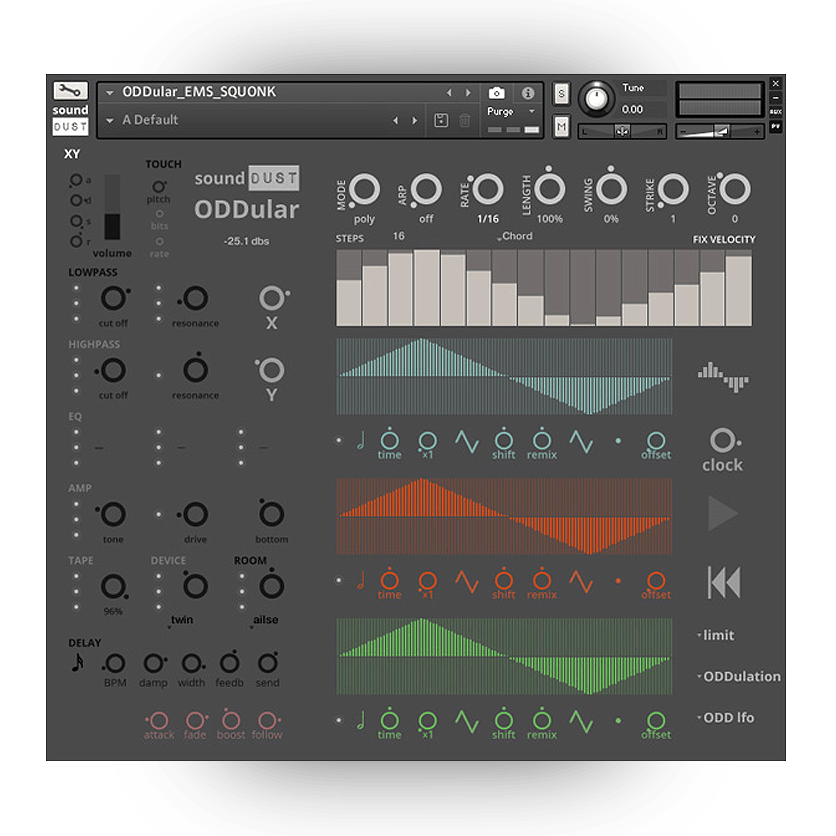Click the MODE knob set to poly
This screenshot has width=836, height=836.
(364, 189)
